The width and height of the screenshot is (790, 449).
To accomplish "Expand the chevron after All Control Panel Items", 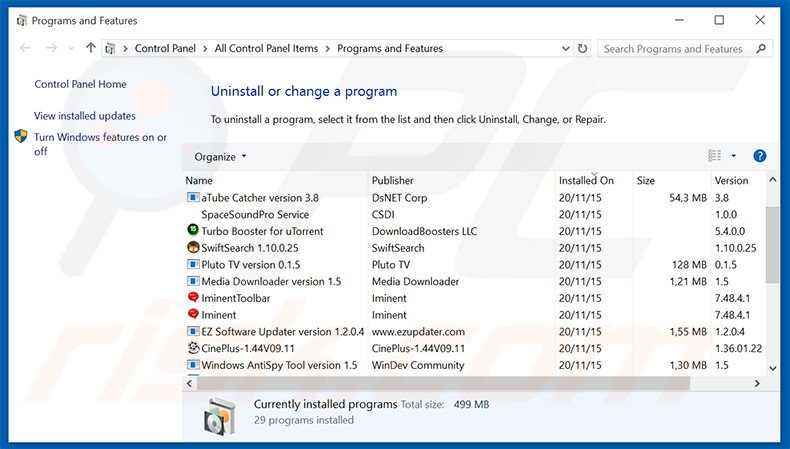I will coord(327,48).
